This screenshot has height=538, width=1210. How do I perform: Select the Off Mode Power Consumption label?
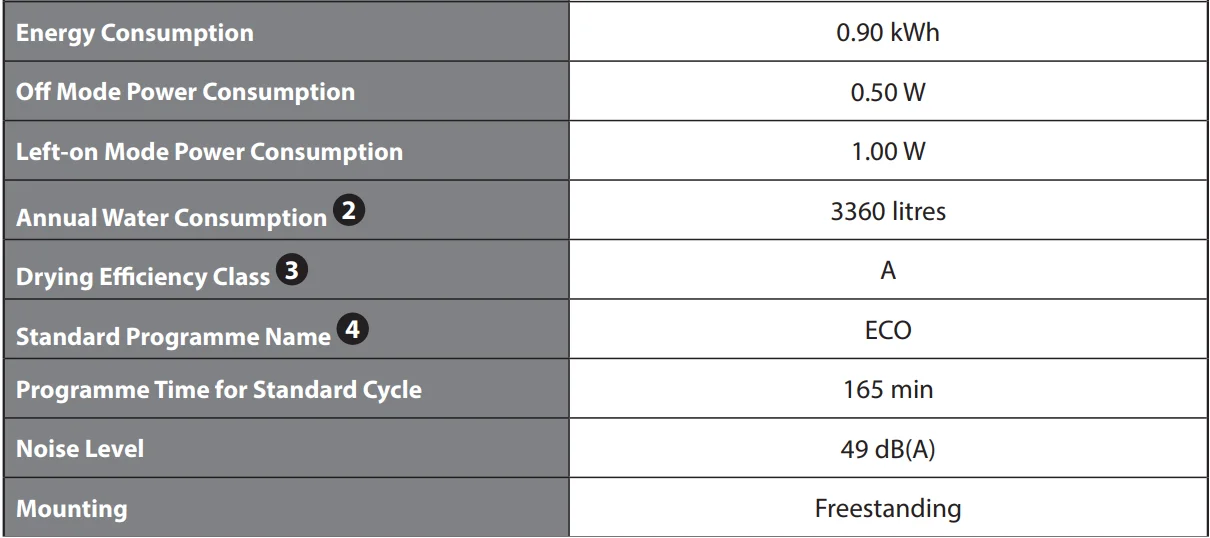coord(186,92)
